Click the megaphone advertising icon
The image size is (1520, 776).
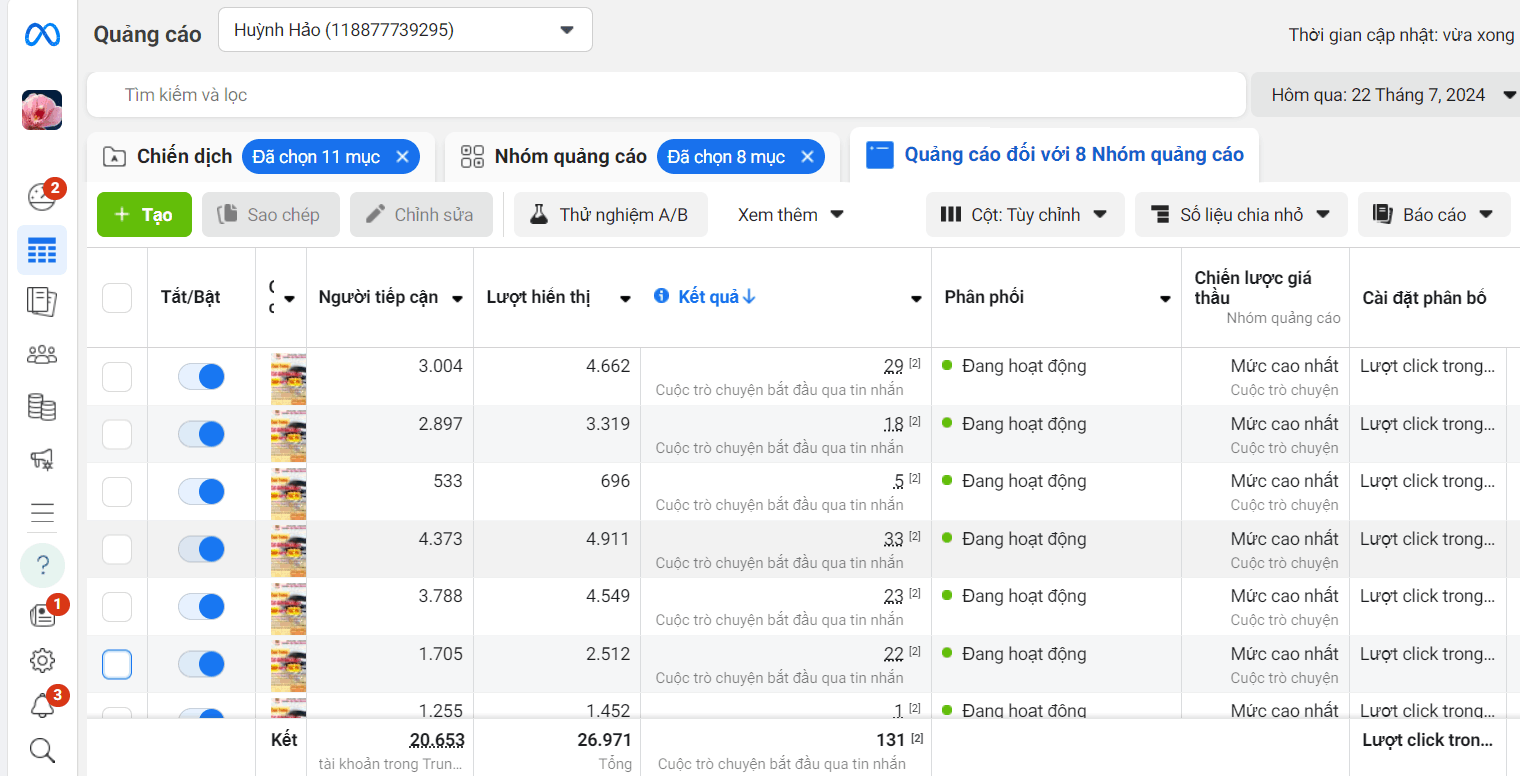coord(42,459)
